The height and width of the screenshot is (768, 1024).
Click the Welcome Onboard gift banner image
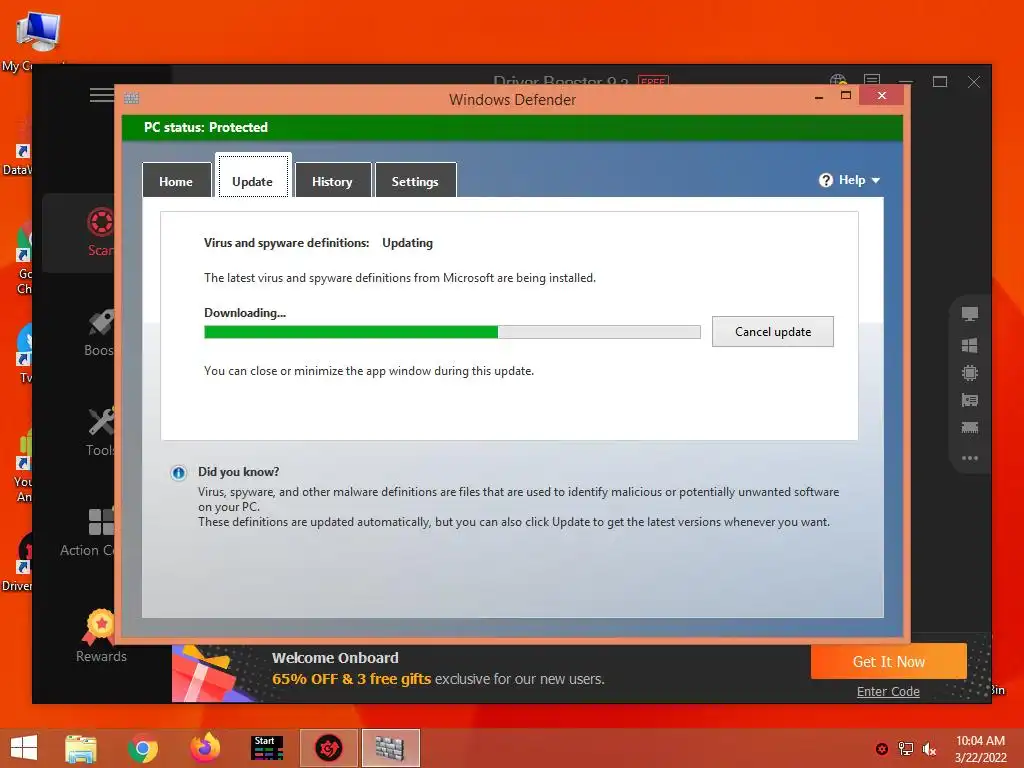tap(214, 674)
